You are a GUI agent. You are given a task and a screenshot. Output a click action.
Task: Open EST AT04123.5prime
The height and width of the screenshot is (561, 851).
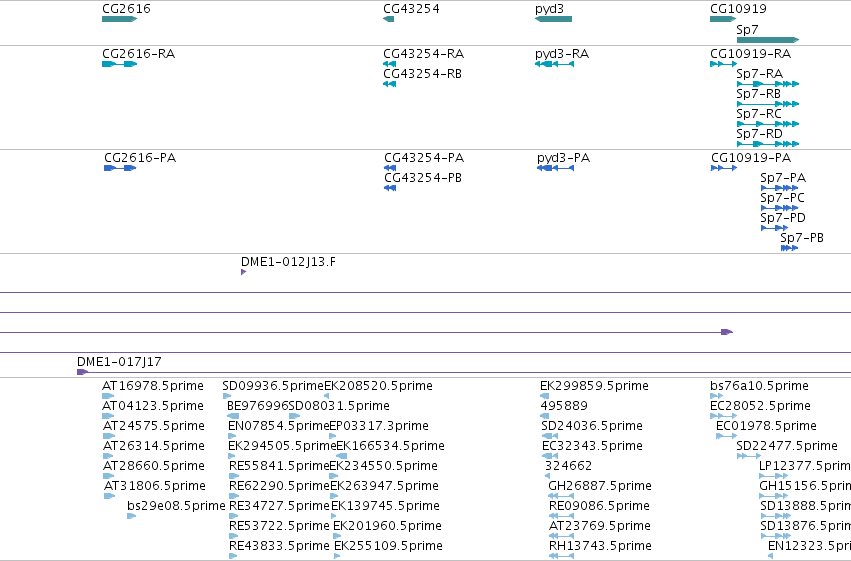click(x=108, y=416)
